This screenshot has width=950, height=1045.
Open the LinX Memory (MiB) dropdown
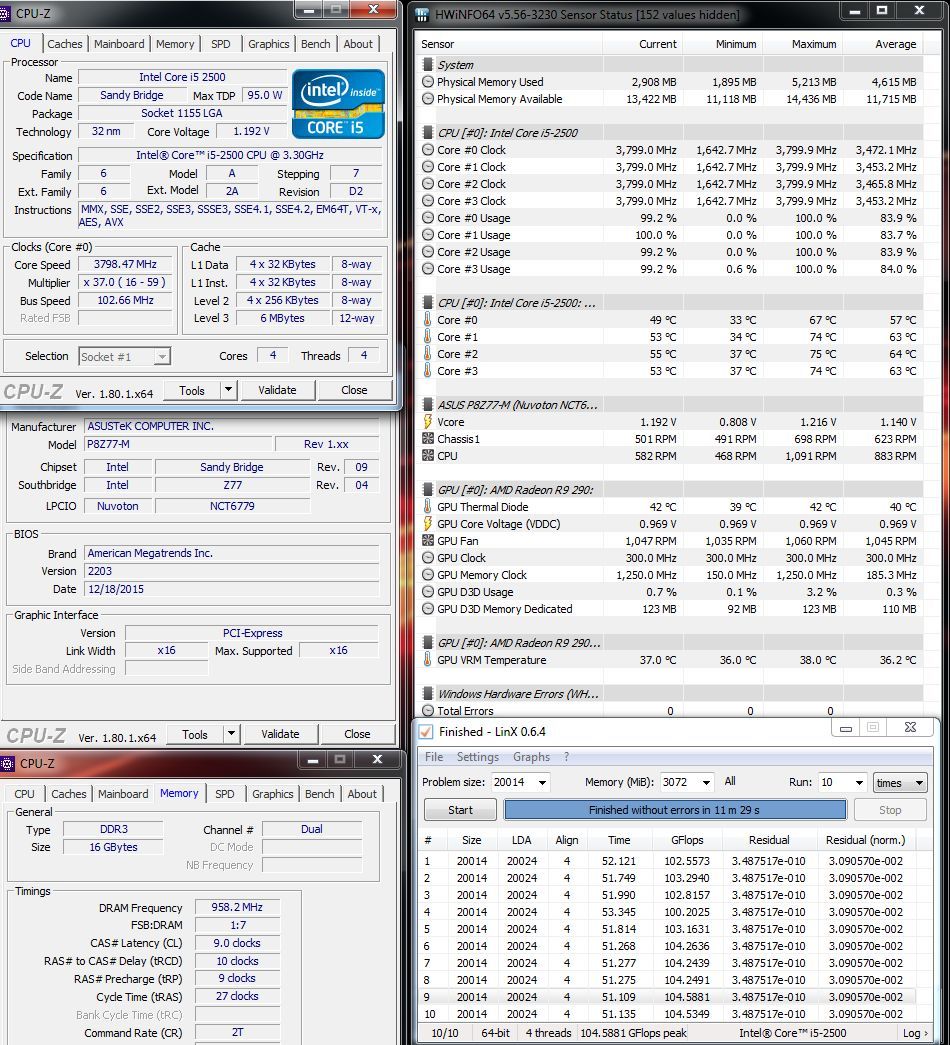point(706,782)
